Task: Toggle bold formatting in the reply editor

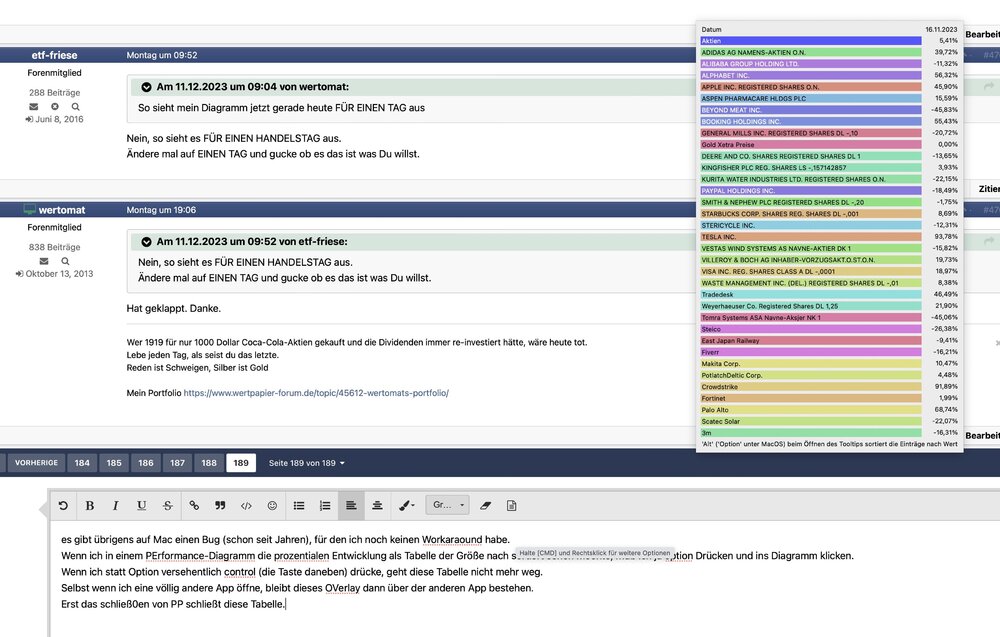Action: point(90,506)
